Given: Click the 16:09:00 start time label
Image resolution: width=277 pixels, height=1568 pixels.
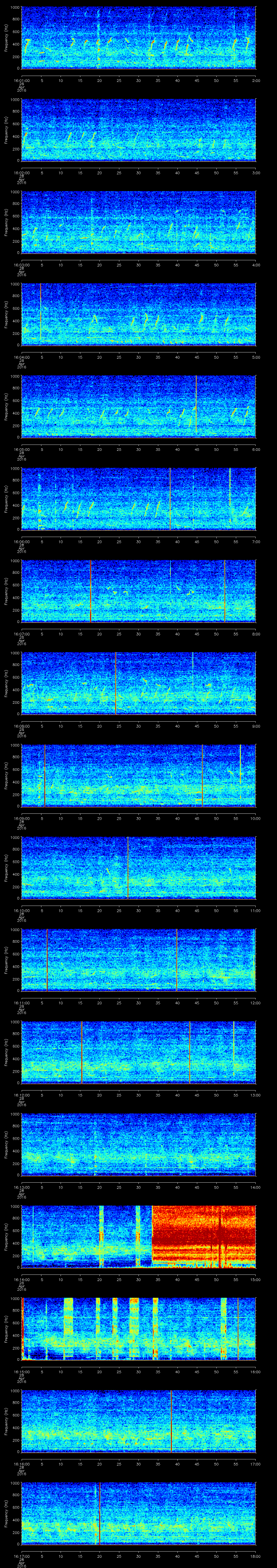Looking at the screenshot, I should click(21, 818).
